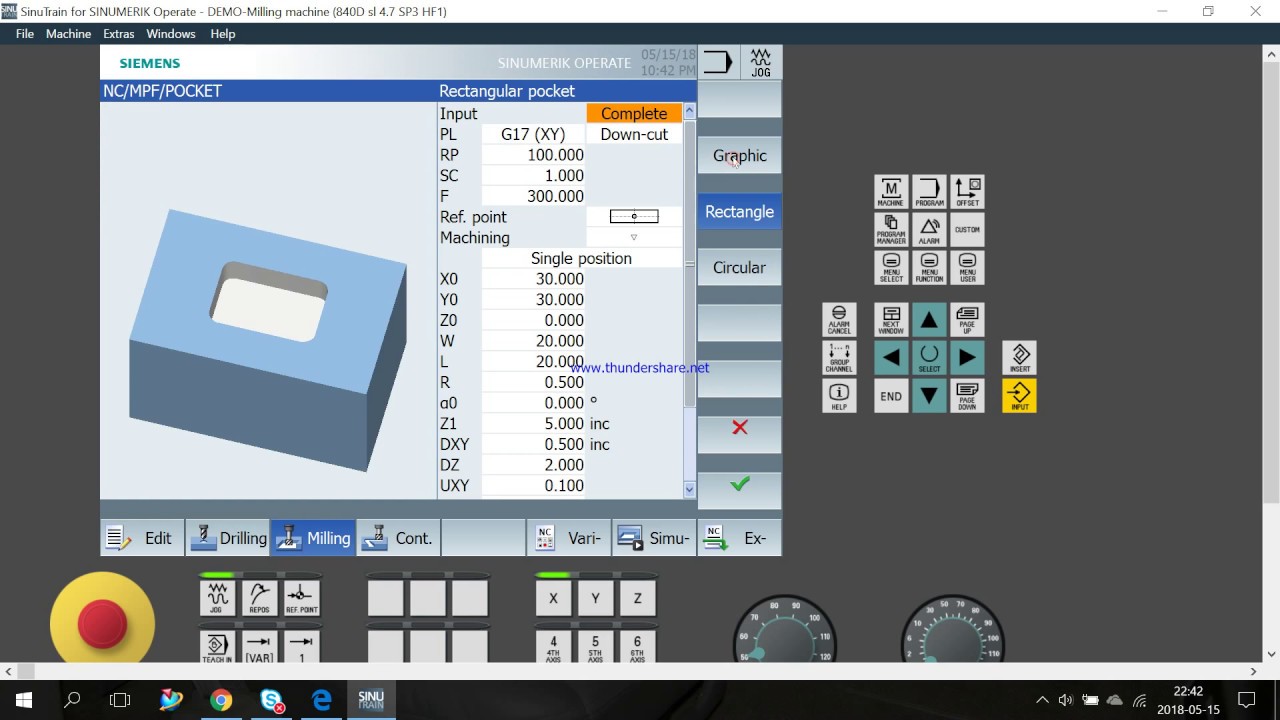Click the MENU USER key

pyautogui.click(x=967, y=267)
